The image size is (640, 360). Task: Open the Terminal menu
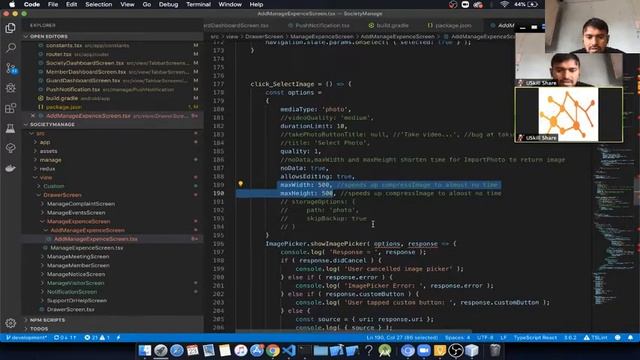[x=198, y=4]
